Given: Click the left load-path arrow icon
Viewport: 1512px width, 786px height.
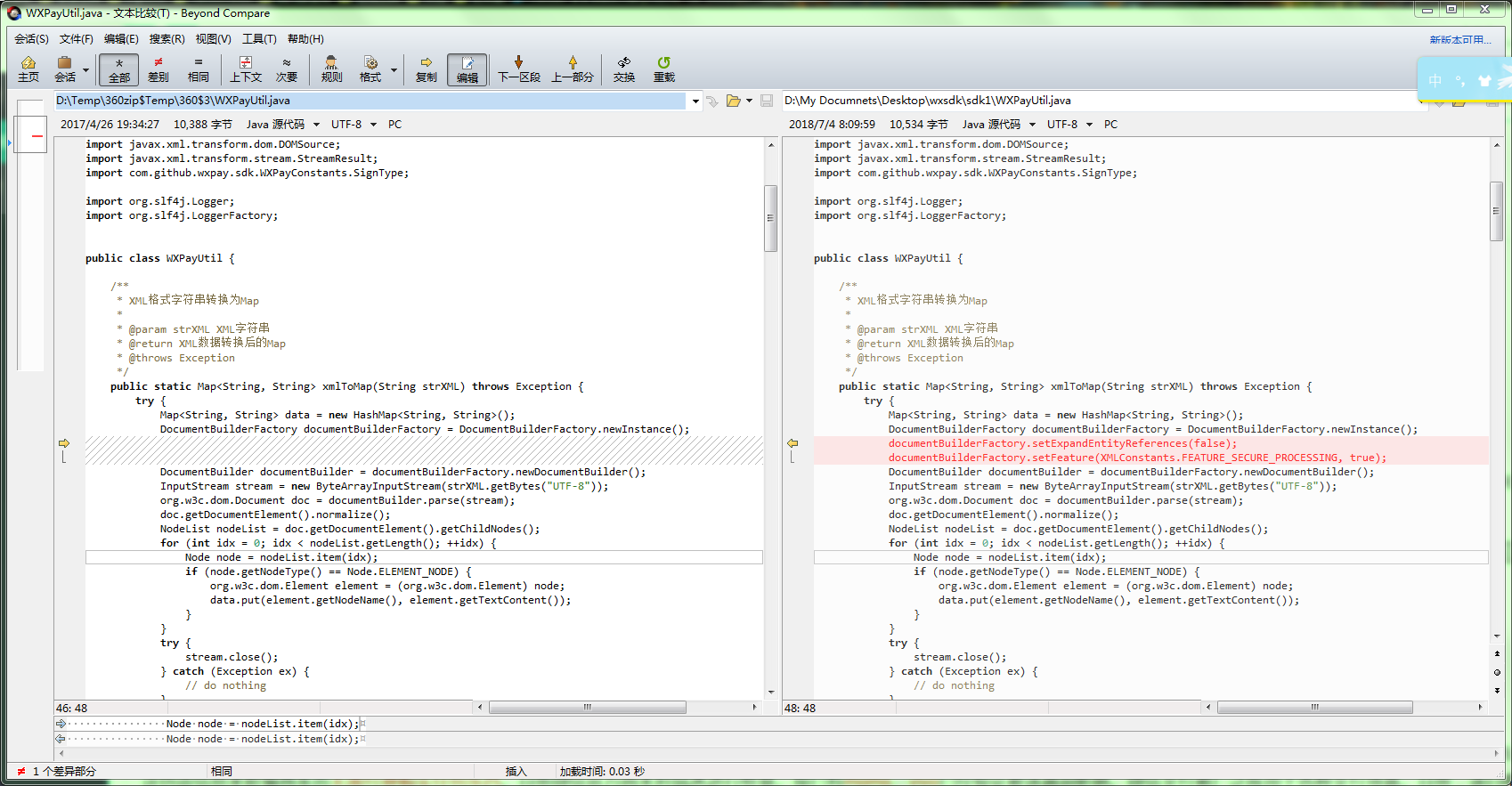Looking at the screenshot, I should [712, 101].
